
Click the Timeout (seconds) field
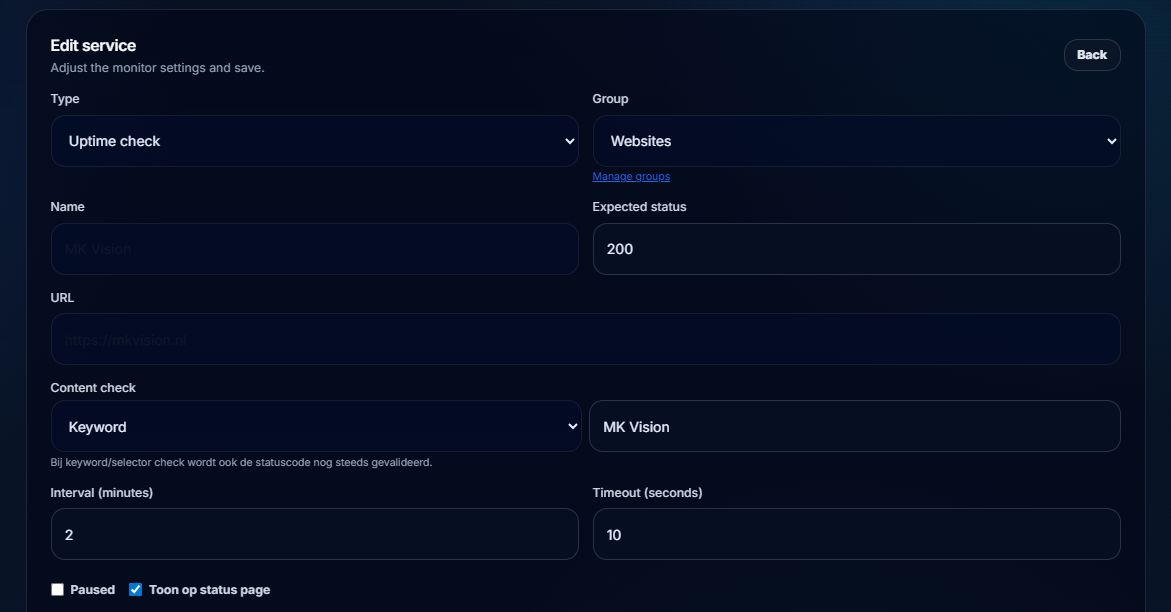click(x=857, y=534)
